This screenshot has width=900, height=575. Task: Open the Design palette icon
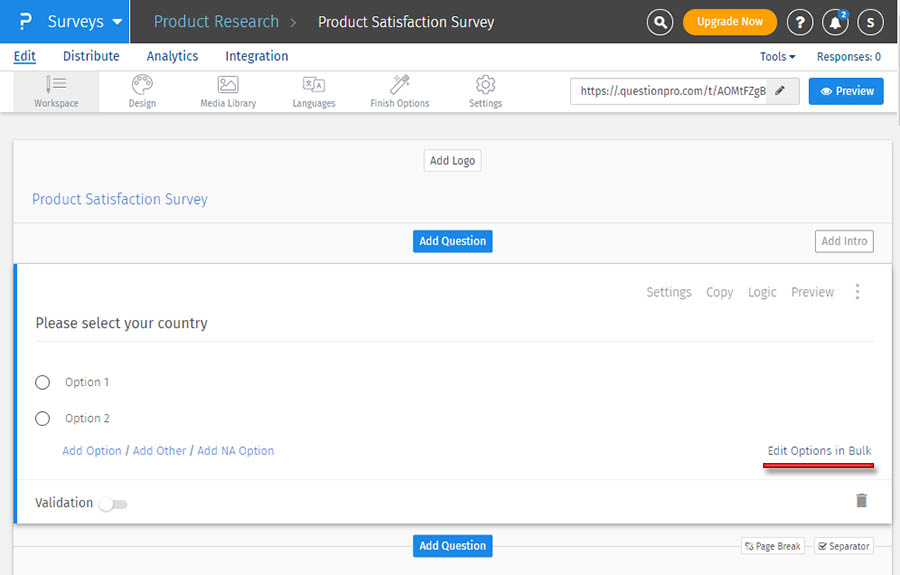[x=142, y=85]
